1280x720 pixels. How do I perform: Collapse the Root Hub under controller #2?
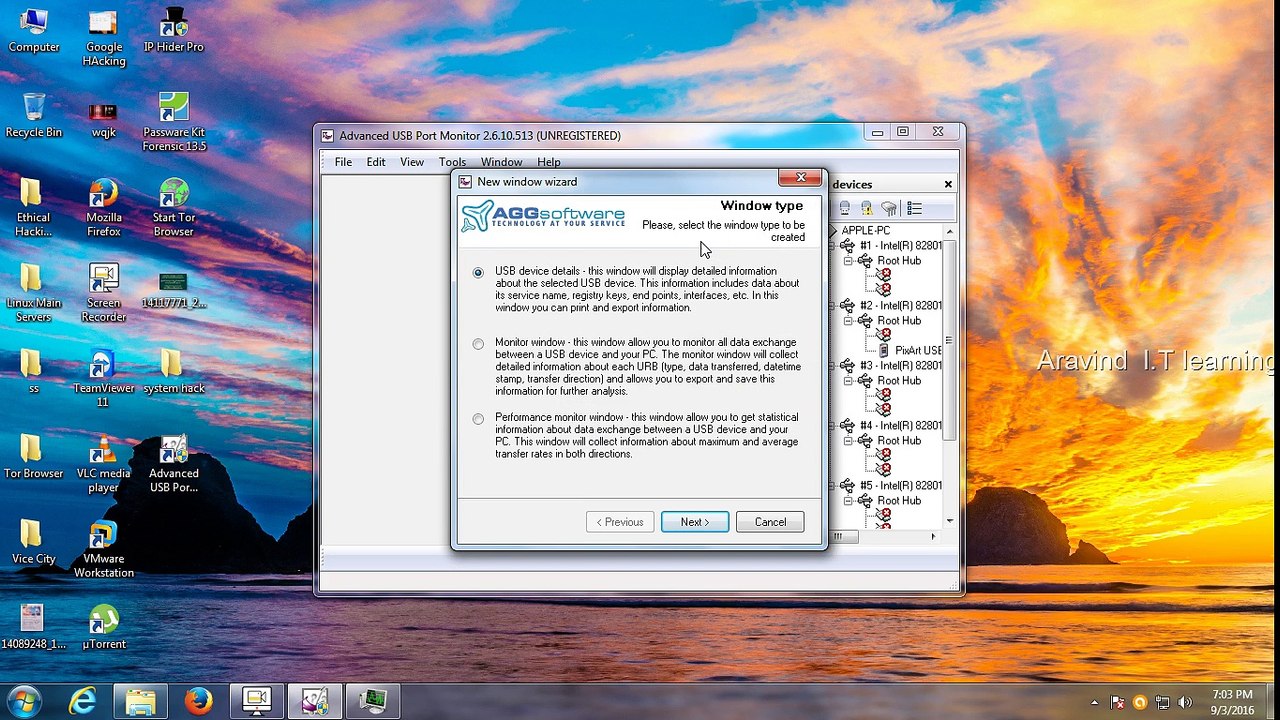(x=848, y=321)
